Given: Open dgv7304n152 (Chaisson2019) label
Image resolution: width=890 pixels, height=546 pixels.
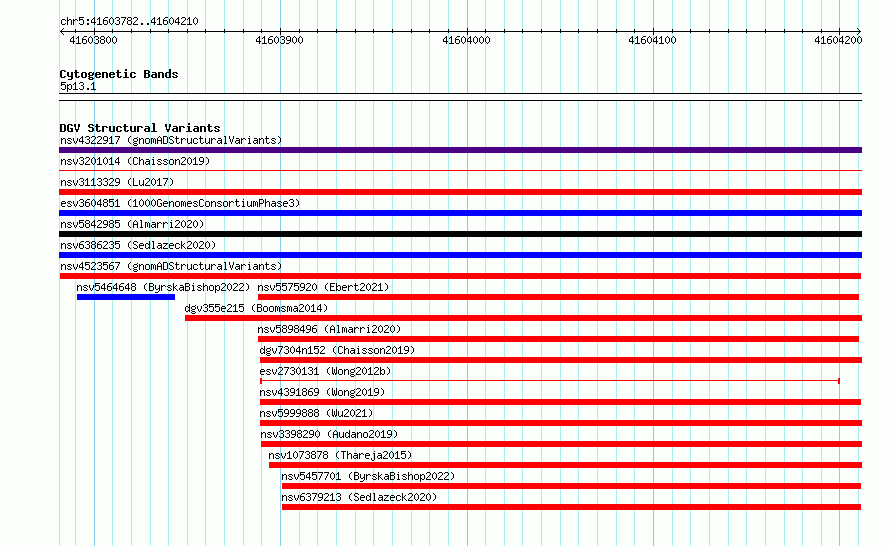Looking at the screenshot, I should tap(337, 350).
